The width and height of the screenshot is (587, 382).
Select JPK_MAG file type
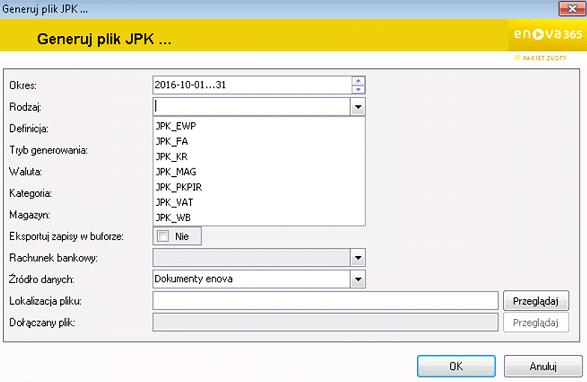click(x=259, y=172)
